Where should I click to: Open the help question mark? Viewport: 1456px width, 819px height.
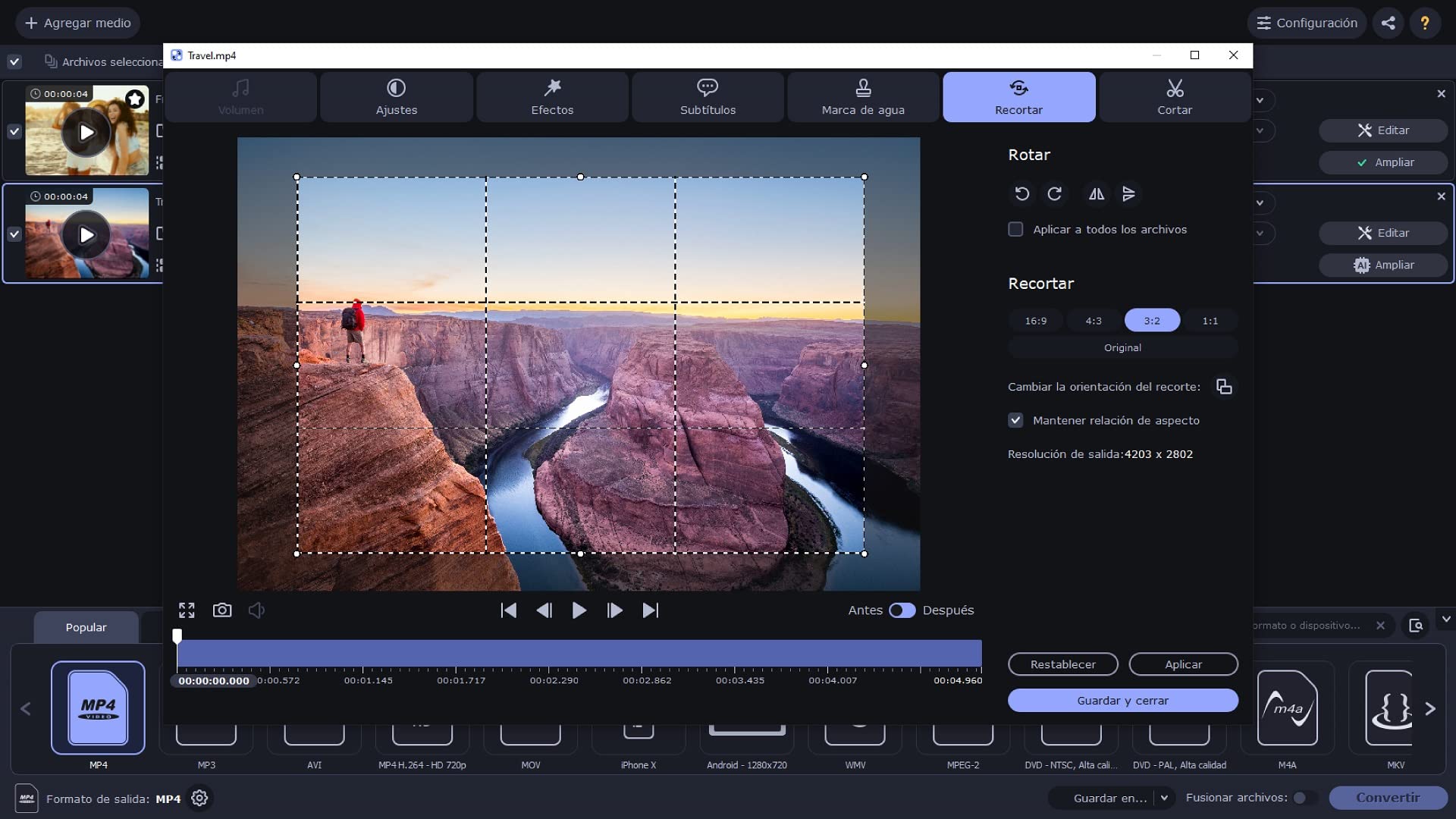click(1425, 23)
